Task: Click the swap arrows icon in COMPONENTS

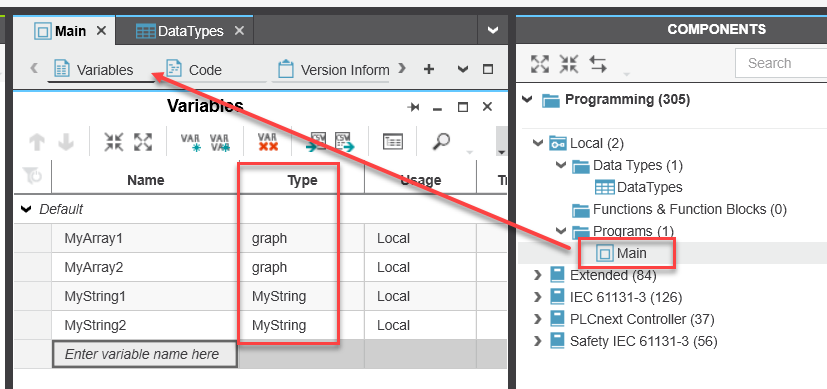Action: coord(598,64)
